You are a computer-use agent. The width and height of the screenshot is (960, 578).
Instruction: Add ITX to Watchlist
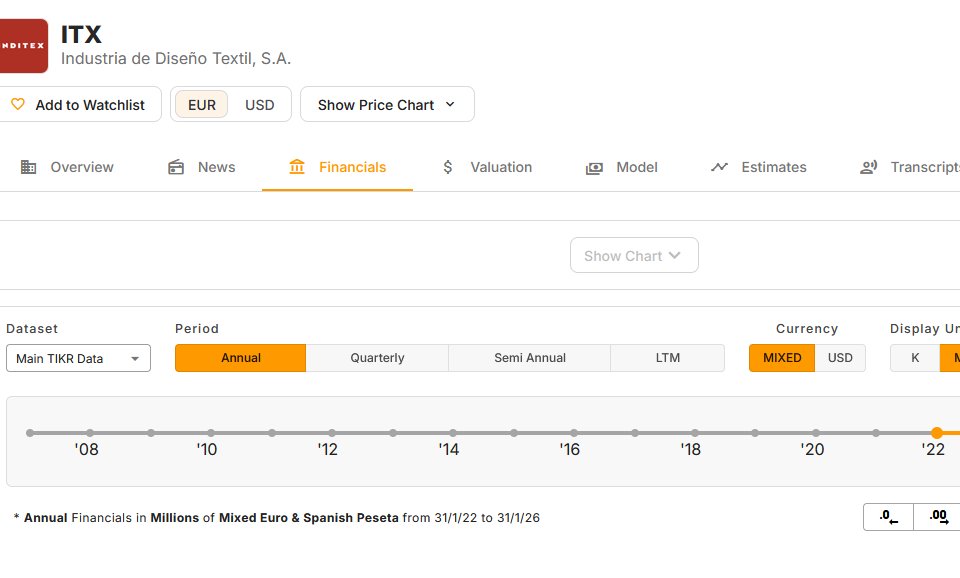click(80, 104)
